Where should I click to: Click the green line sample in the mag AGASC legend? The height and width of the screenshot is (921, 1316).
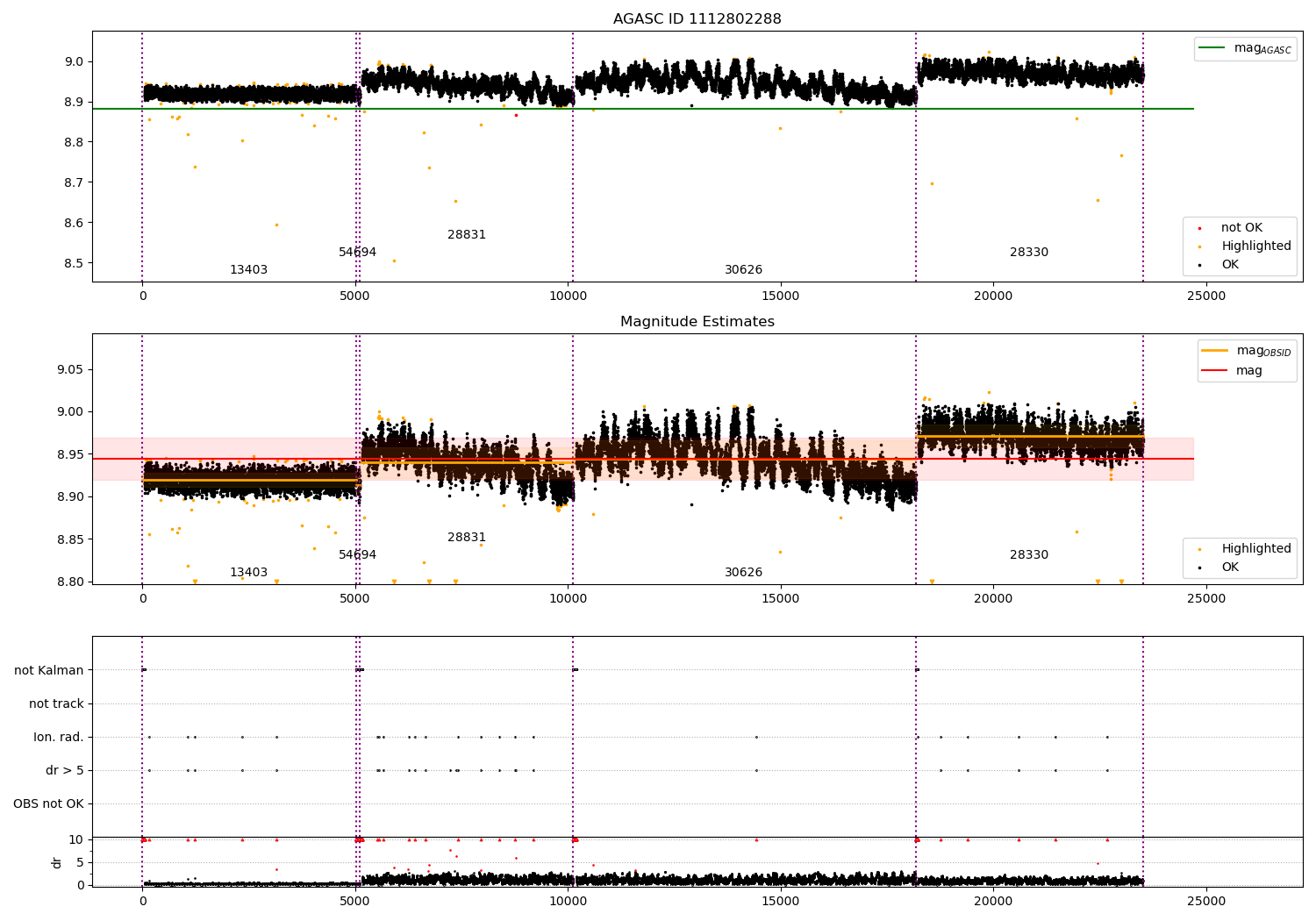coord(1212,48)
